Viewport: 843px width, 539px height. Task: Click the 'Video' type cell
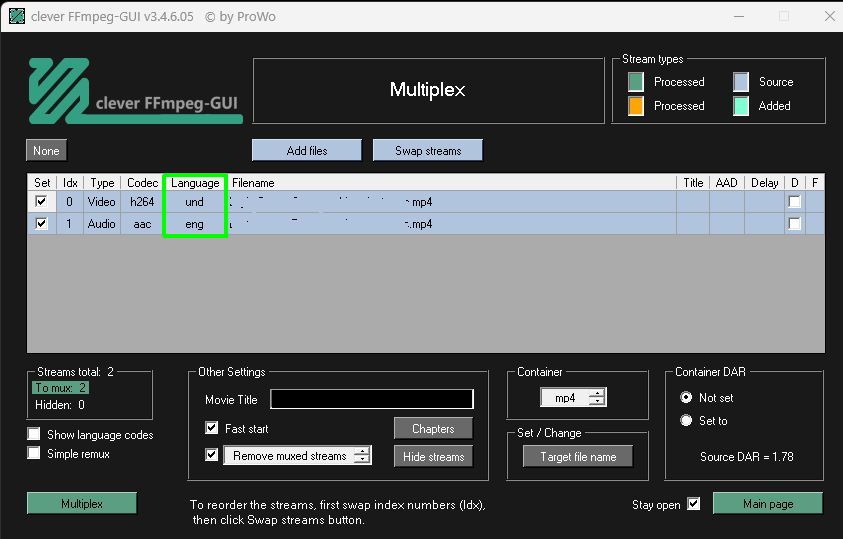[x=102, y=202]
